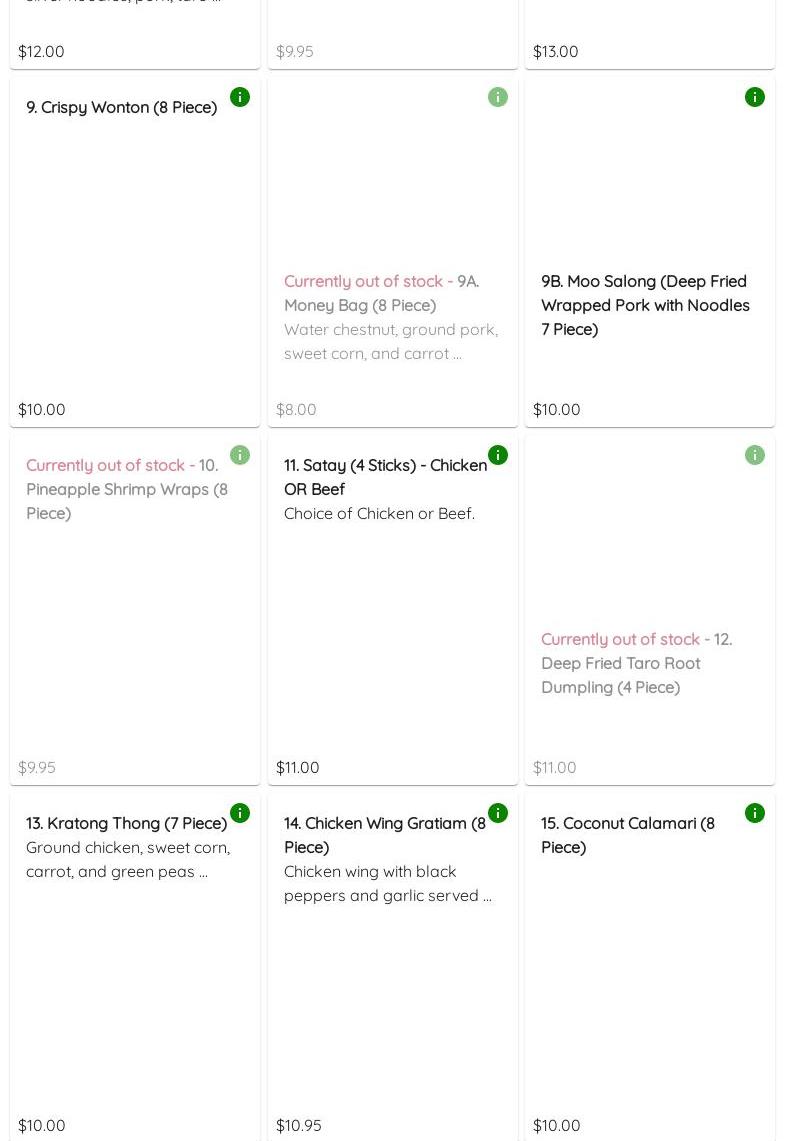The width and height of the screenshot is (785, 1141).
Task: Select 13. Kratong Thong (7 Piece)
Action: pos(126,823)
